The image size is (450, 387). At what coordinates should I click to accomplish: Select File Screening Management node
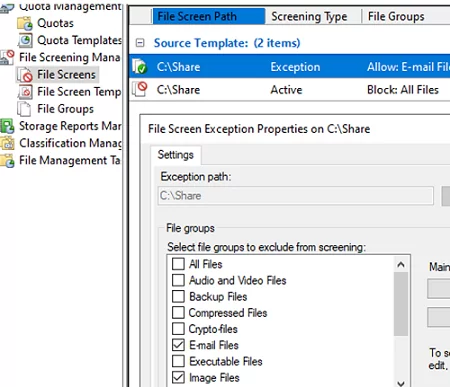69,57
